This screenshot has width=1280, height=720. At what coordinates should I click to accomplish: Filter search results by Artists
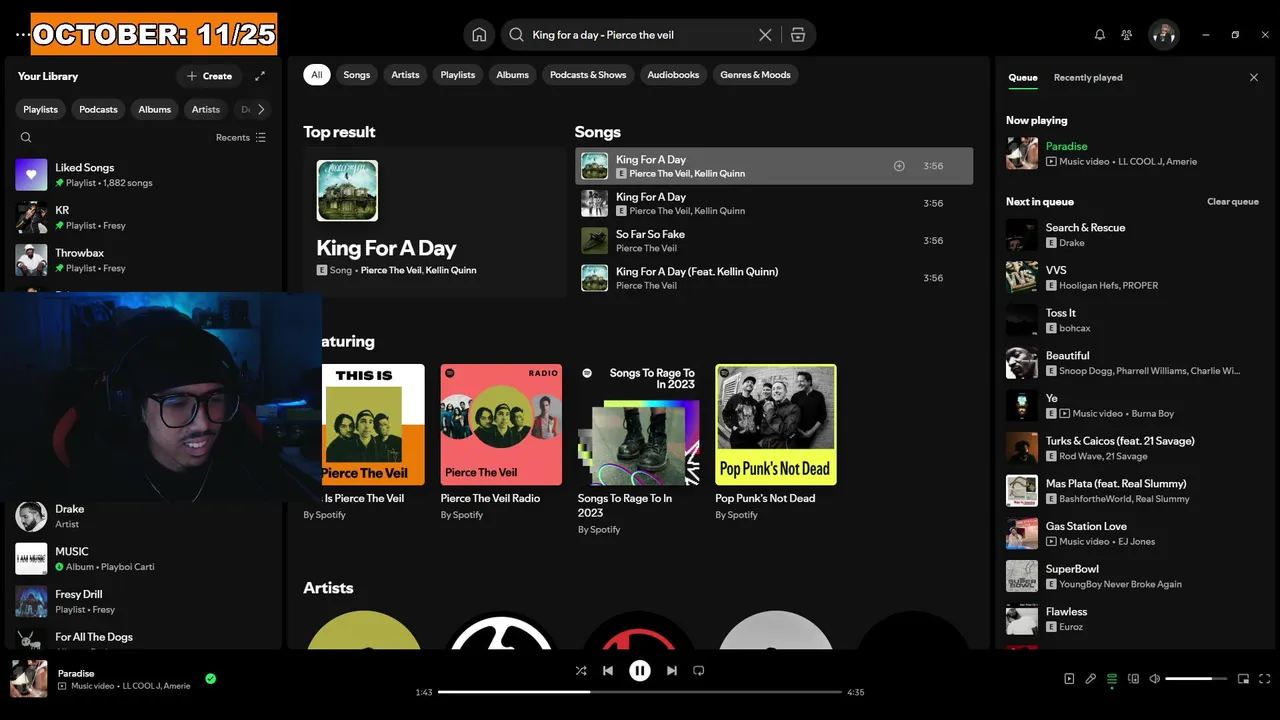tap(405, 75)
